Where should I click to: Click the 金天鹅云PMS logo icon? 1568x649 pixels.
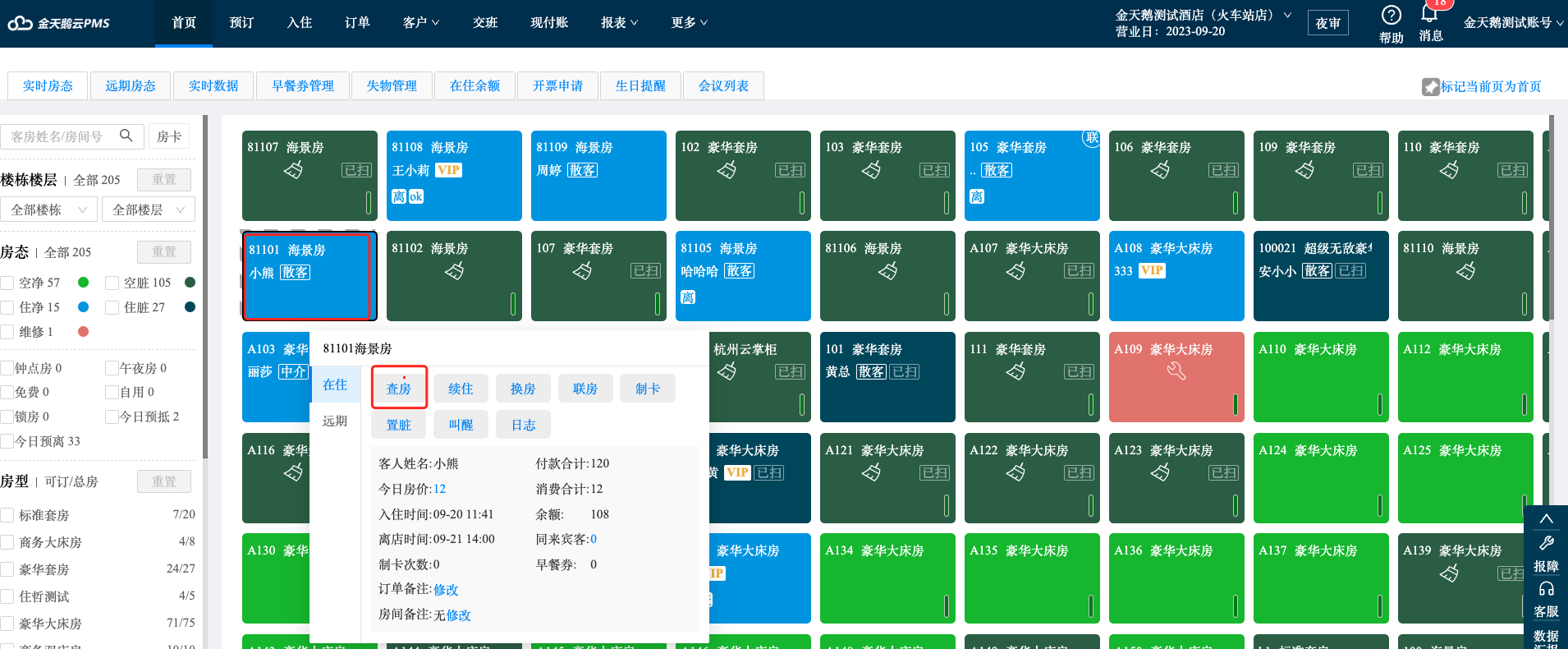pyautogui.click(x=20, y=23)
